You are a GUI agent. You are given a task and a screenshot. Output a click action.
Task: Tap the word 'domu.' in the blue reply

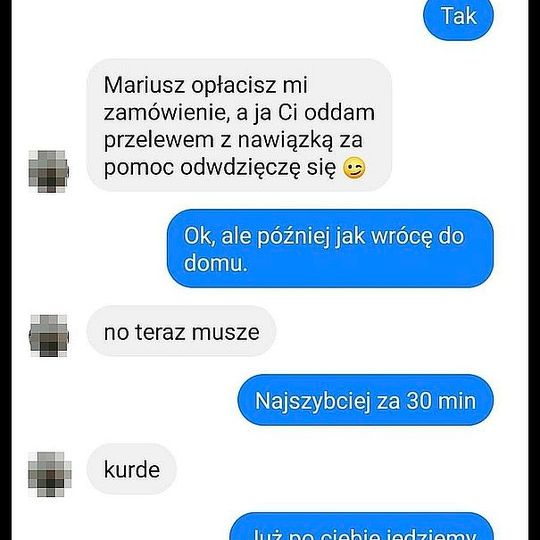[216, 263]
